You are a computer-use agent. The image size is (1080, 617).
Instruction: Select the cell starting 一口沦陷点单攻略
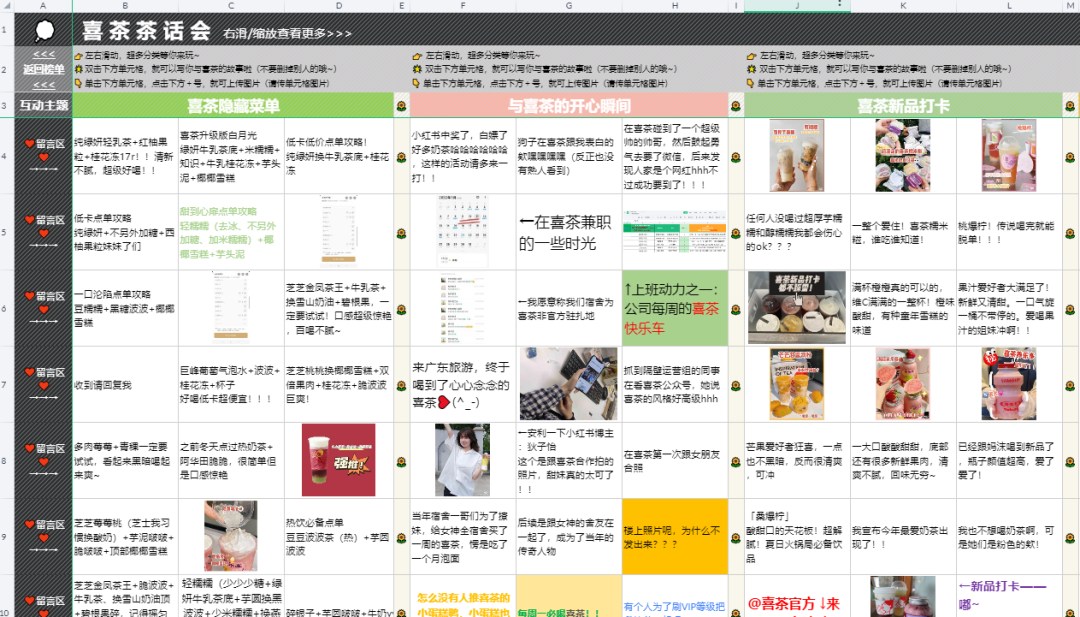125,308
